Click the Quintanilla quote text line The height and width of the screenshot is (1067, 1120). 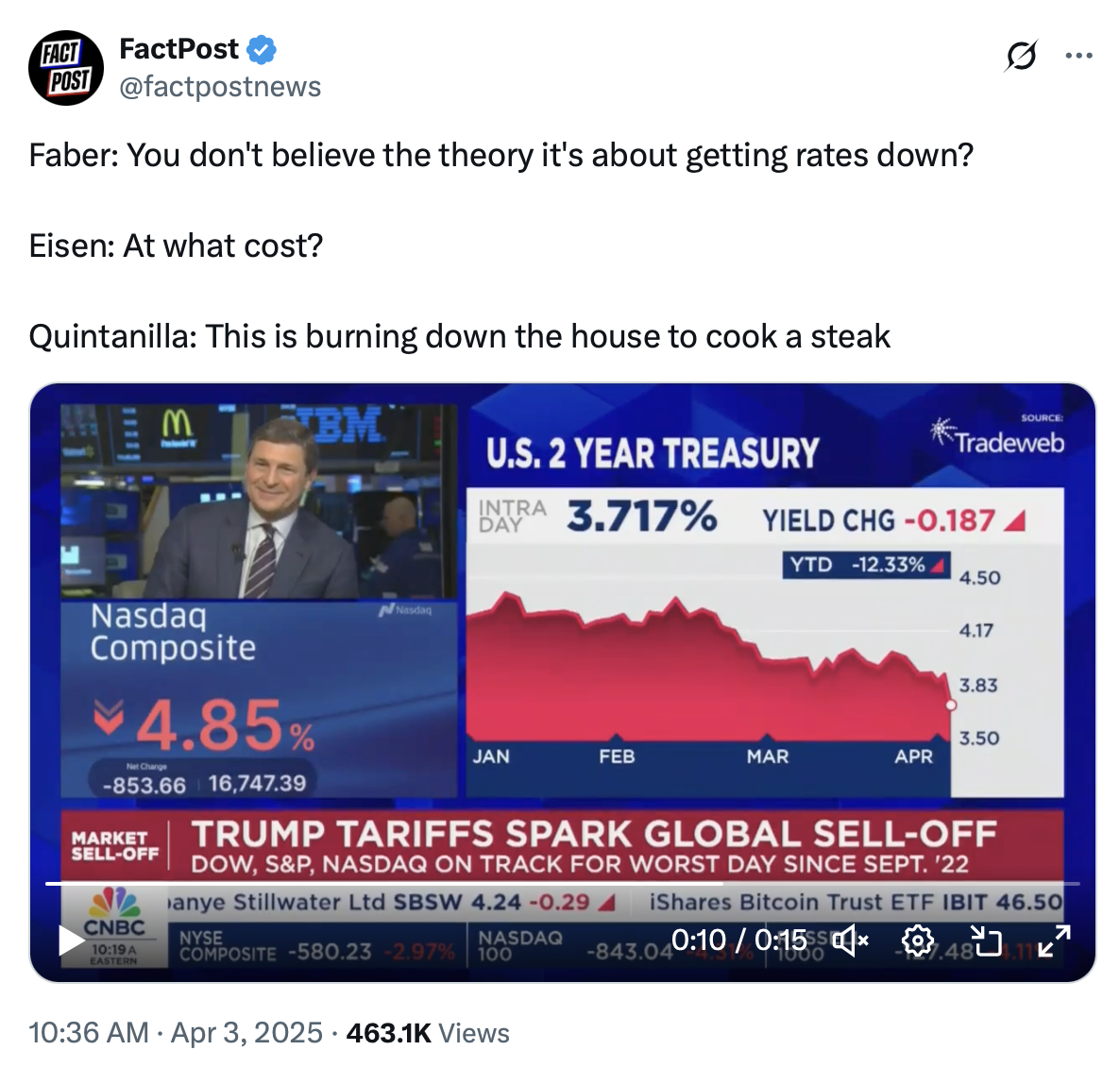pos(460,336)
